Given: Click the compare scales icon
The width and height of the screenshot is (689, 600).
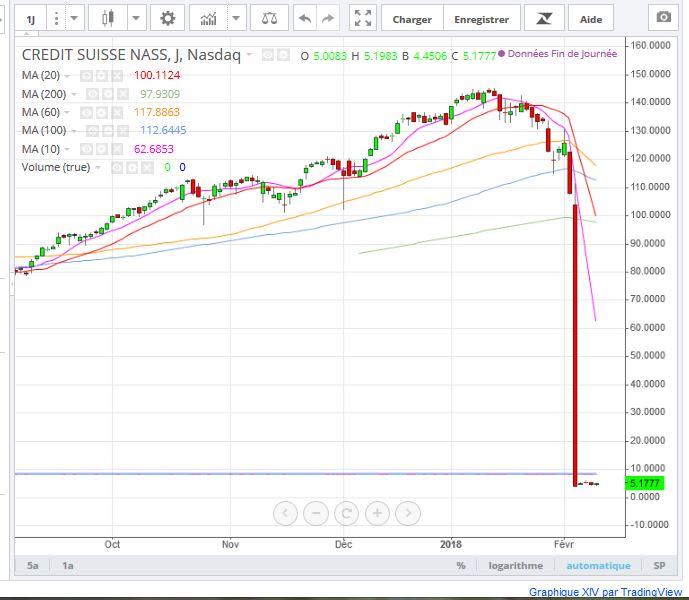Looking at the screenshot, I should tap(269, 18).
